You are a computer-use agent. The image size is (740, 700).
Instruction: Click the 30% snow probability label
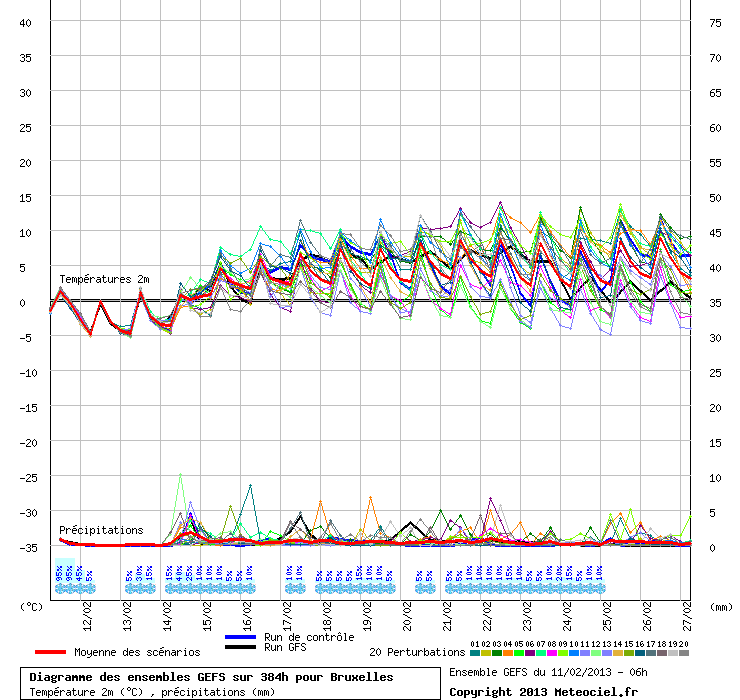pos(139,573)
